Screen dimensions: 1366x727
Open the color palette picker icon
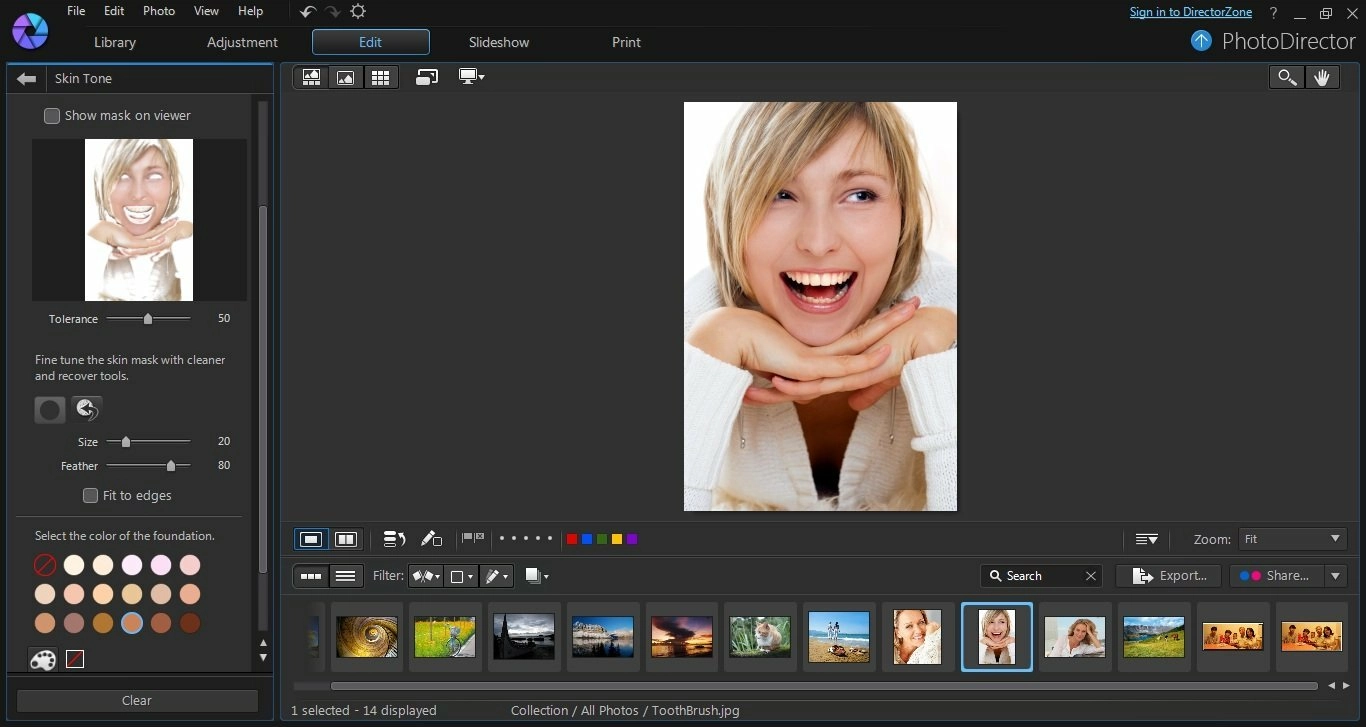tap(43, 660)
